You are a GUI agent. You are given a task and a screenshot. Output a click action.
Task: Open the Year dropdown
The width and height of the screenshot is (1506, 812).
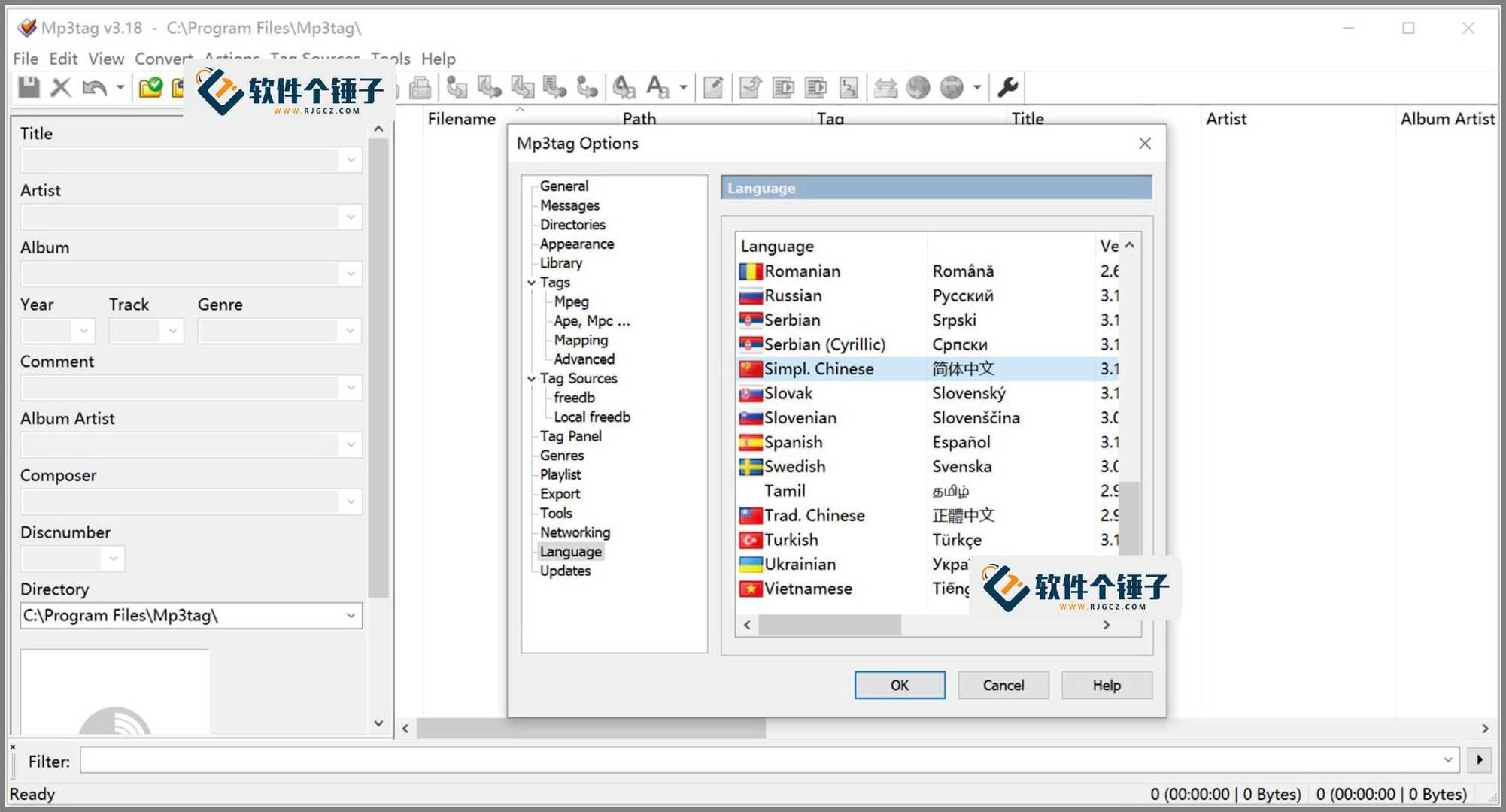pyautogui.click(x=83, y=331)
